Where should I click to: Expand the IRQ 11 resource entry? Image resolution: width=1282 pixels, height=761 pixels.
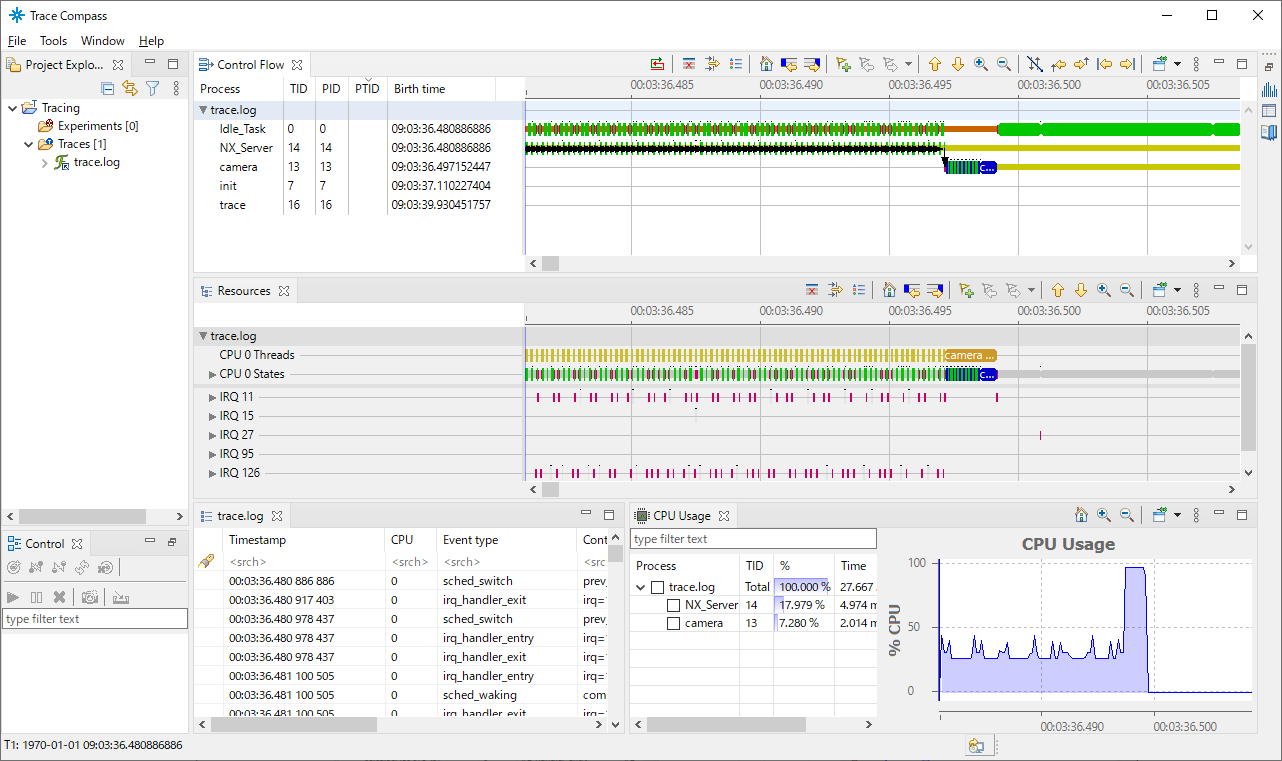212,397
